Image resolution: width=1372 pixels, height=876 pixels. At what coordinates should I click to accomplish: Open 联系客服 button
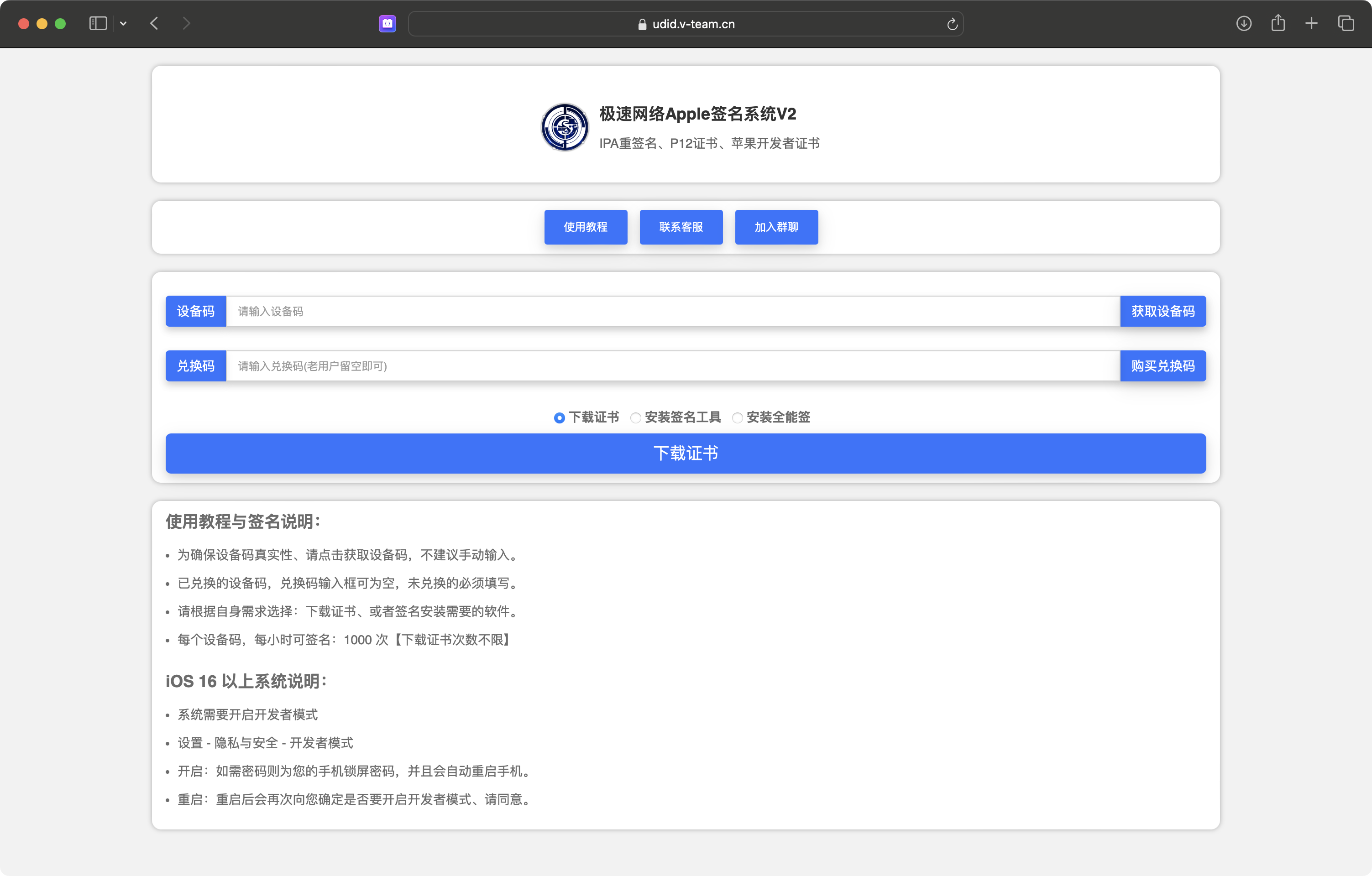681,227
